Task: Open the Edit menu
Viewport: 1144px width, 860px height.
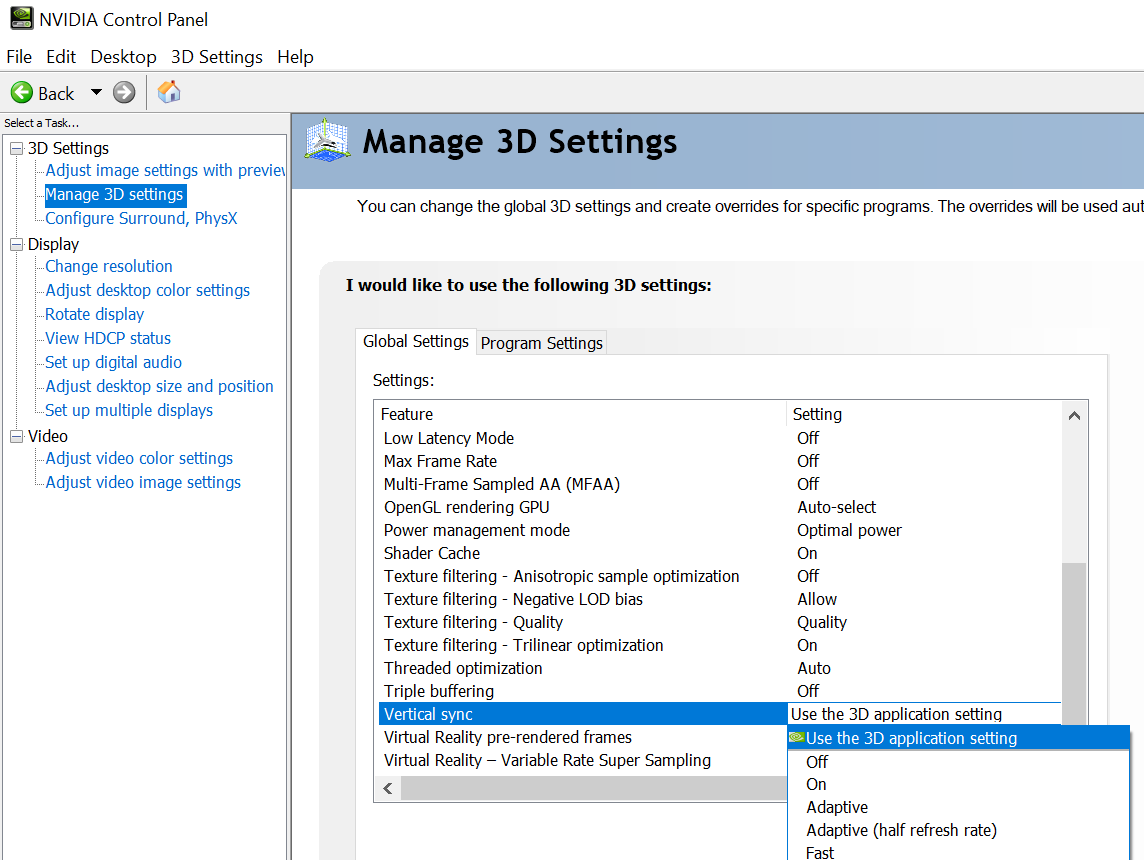Action: coord(61,57)
